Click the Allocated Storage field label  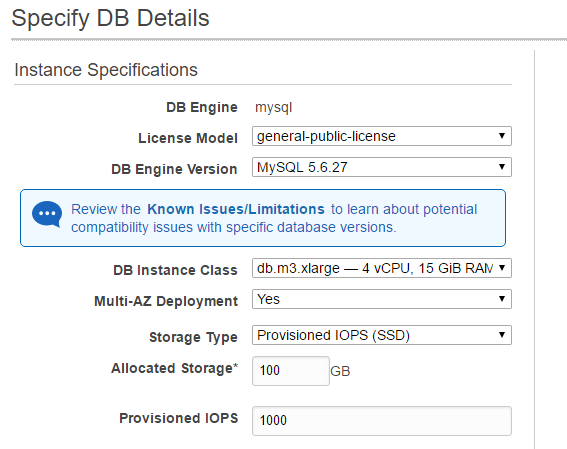[x=174, y=368]
